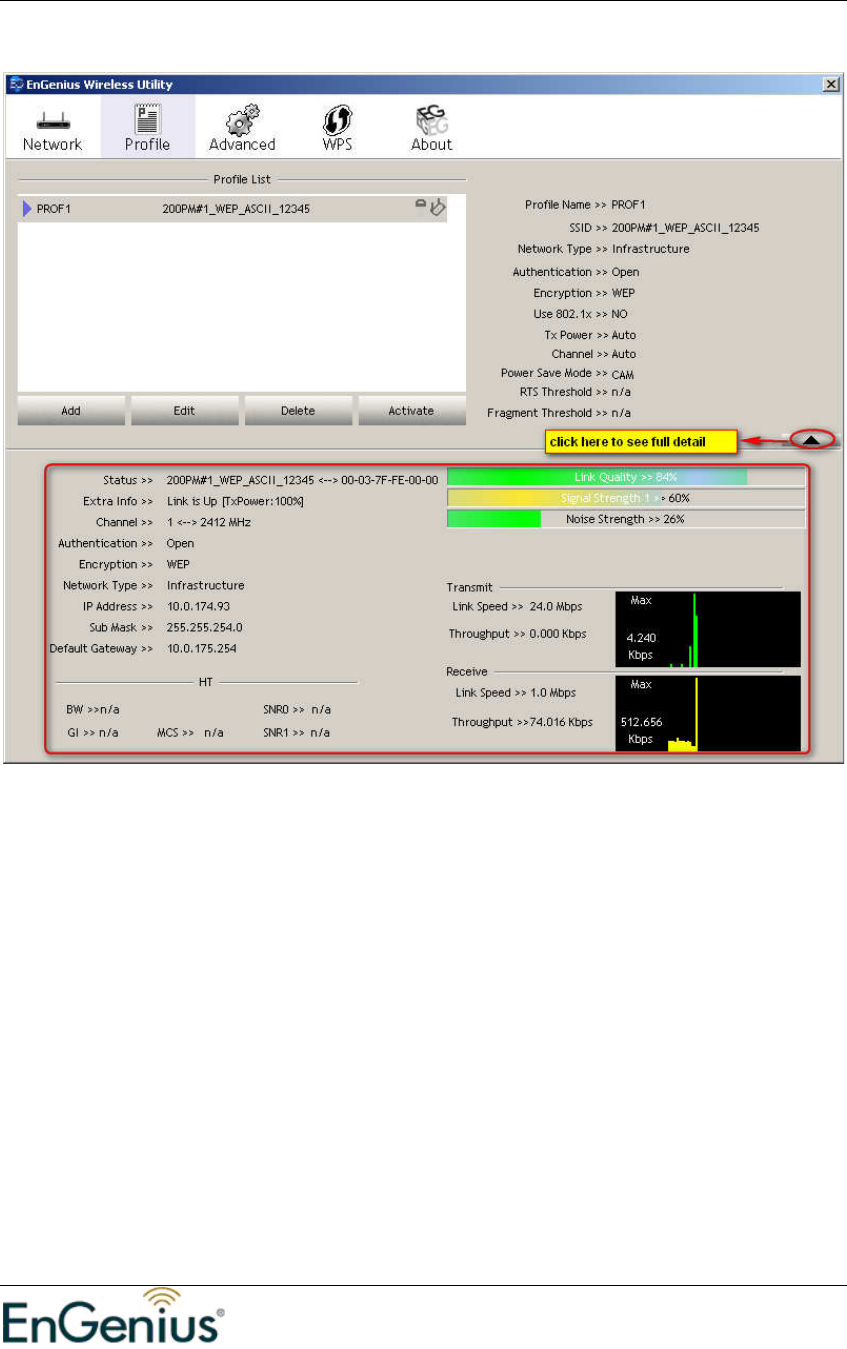Click the Channel value 1 <--> 2412 MHz
Image resolution: width=847 pixels, height=1349 pixels.
210,523
